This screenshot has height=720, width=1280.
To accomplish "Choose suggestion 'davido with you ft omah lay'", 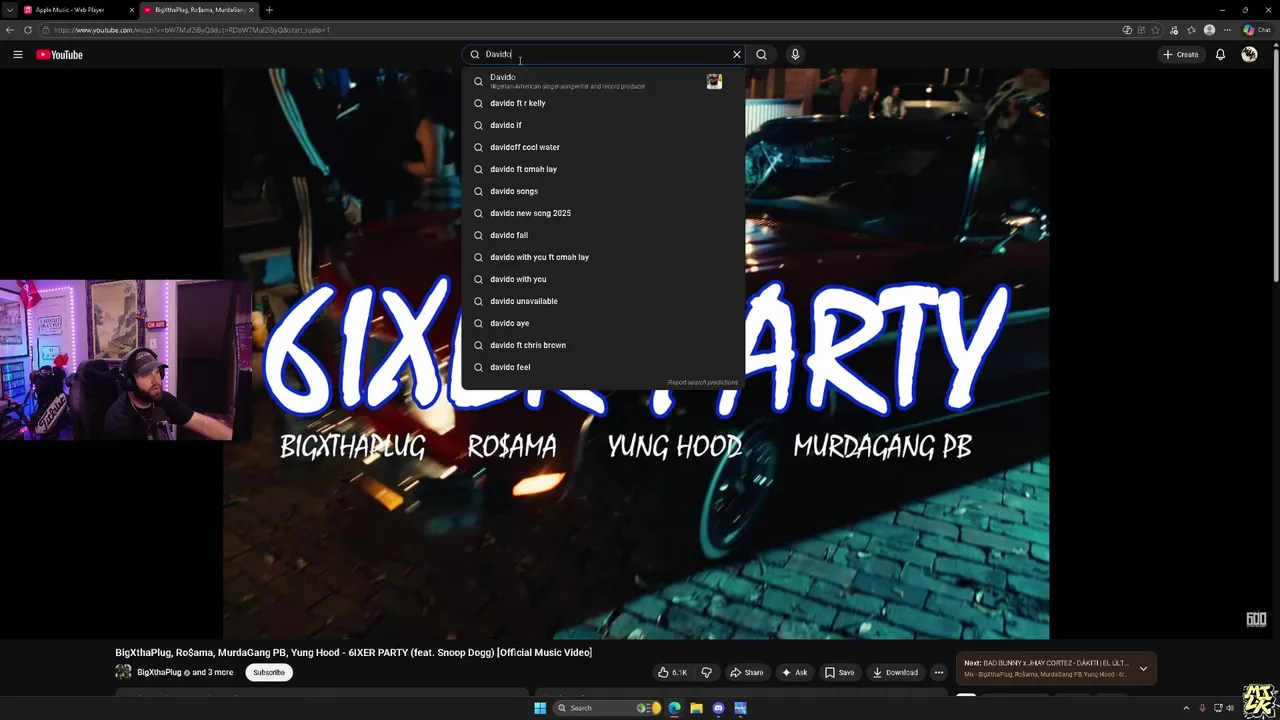I will [603, 257].
